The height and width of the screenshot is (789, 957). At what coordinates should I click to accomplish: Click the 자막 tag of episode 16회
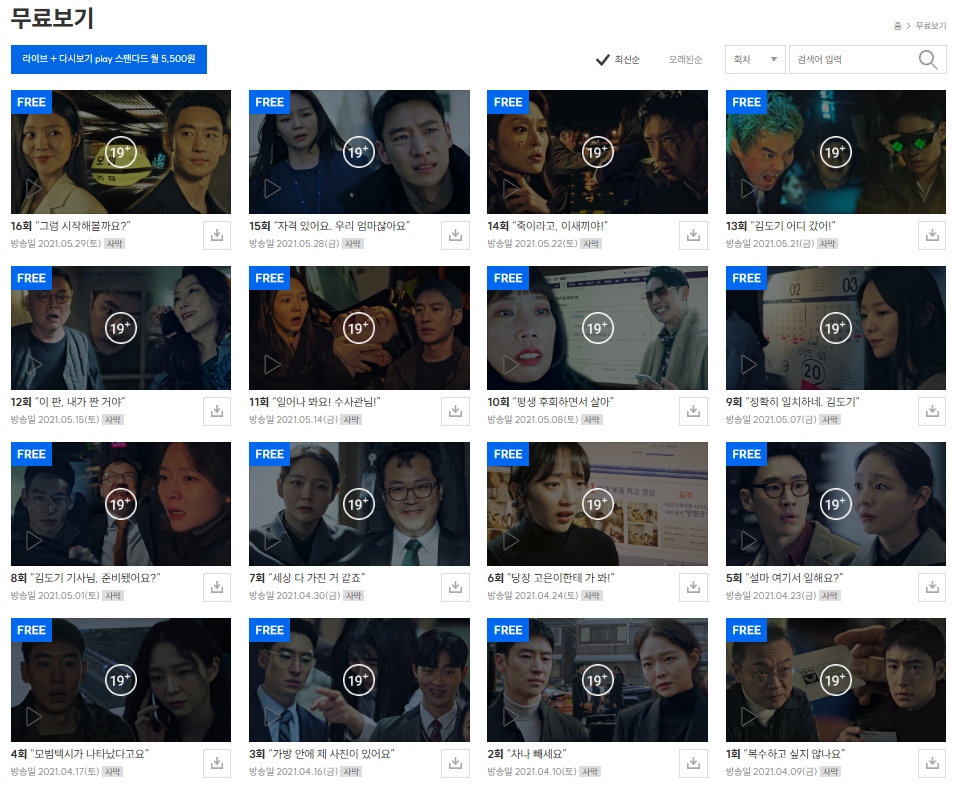[x=114, y=243]
